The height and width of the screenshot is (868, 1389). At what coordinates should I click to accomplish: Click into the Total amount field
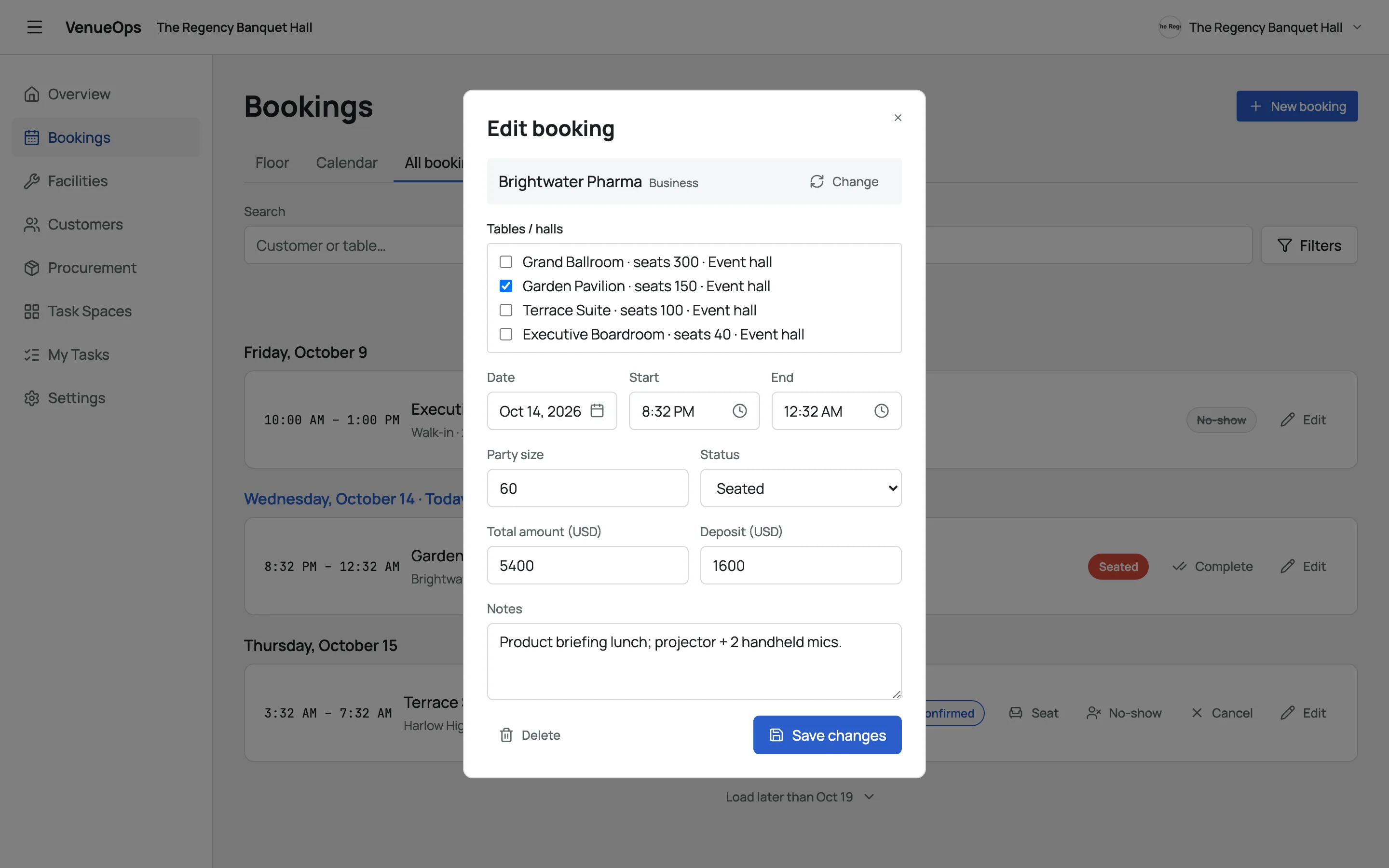[x=587, y=565]
